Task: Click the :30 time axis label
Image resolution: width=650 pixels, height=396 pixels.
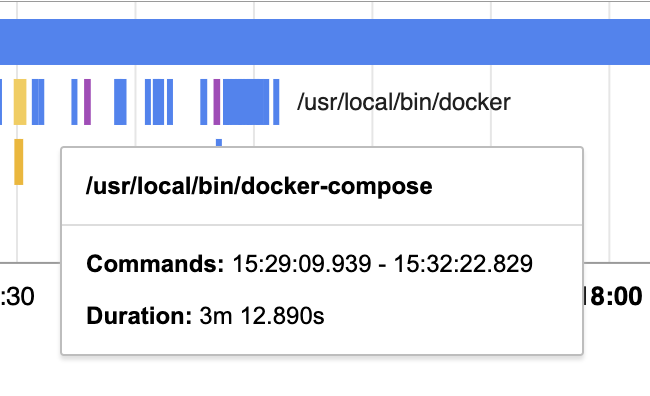Action: point(17,296)
